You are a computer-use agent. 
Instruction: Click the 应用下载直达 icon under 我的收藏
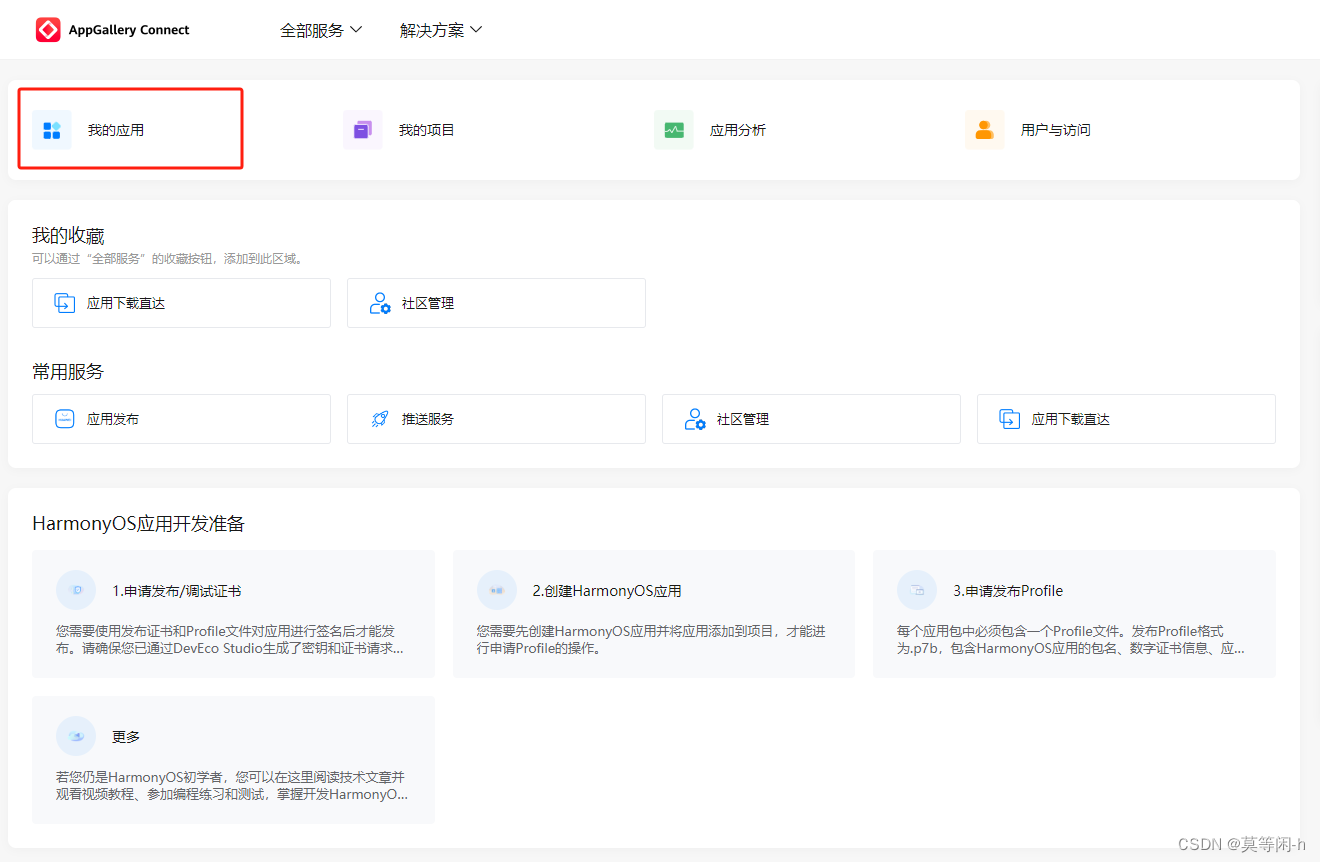[65, 303]
